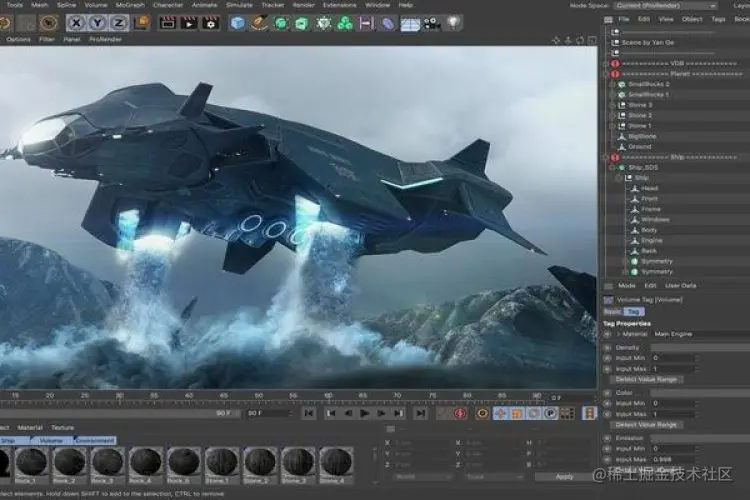Expand the Ship_SDS object tree node

click(612, 167)
